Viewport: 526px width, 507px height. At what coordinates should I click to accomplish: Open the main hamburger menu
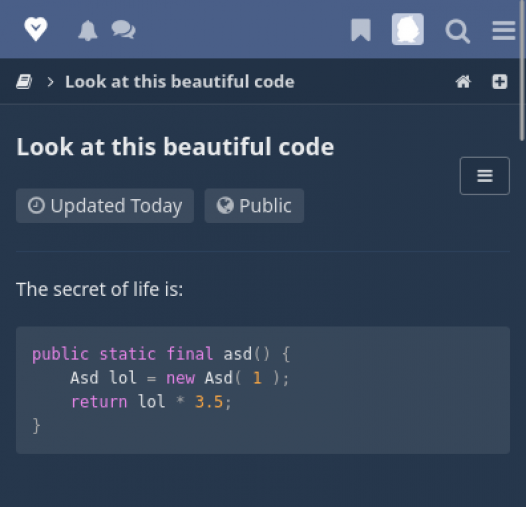pyautogui.click(x=504, y=31)
